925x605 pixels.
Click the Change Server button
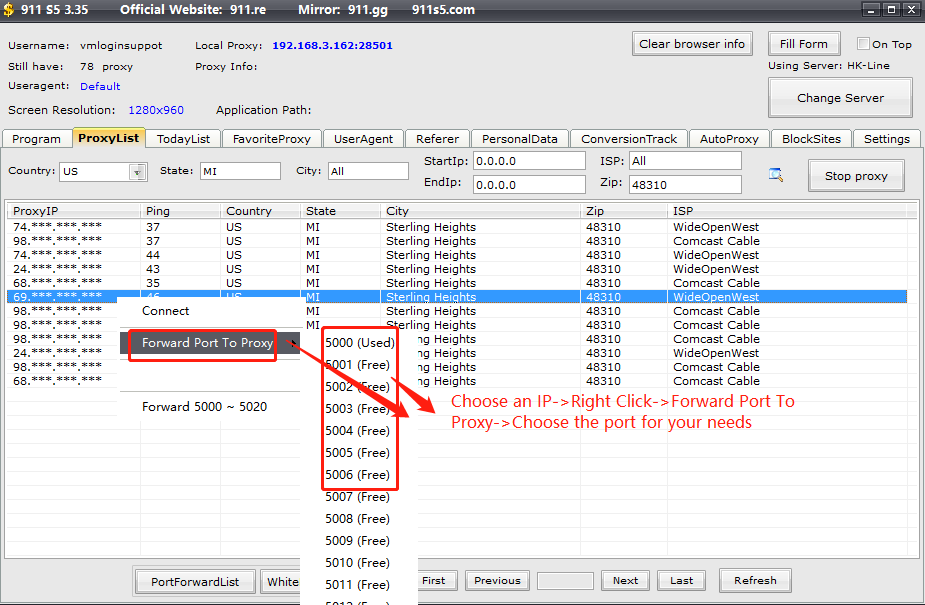pyautogui.click(x=840, y=98)
